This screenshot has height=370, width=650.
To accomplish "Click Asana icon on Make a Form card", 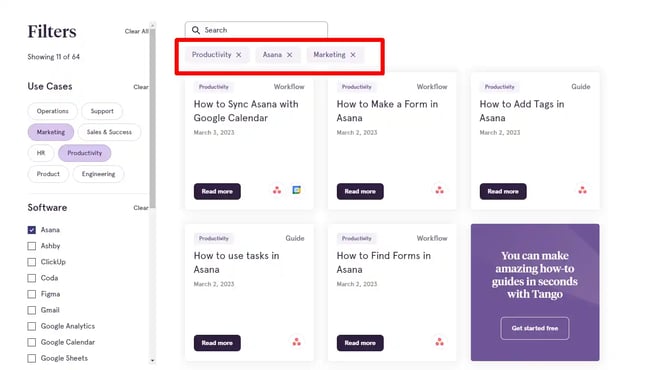I will coord(439,191).
